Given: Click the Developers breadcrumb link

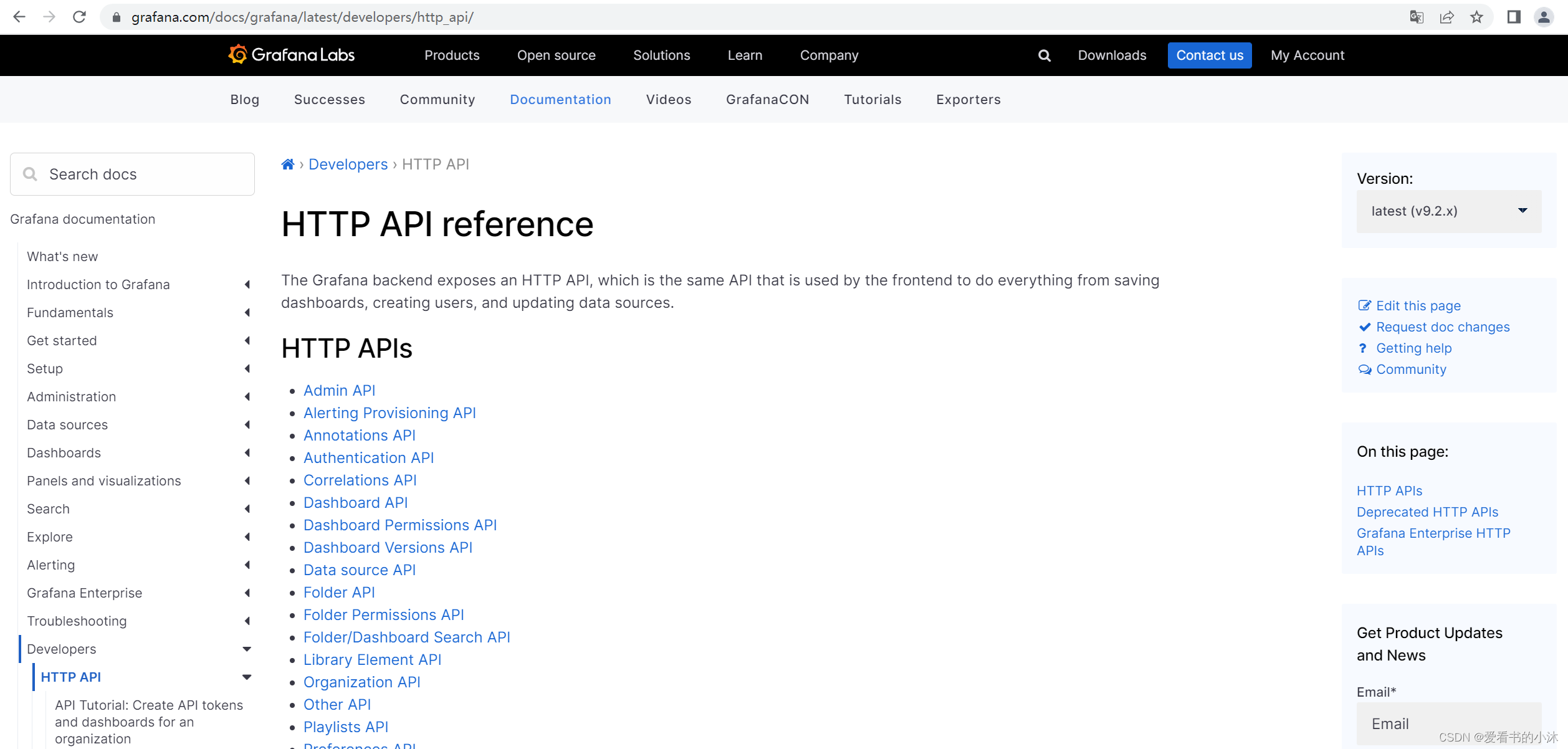Looking at the screenshot, I should pos(348,165).
